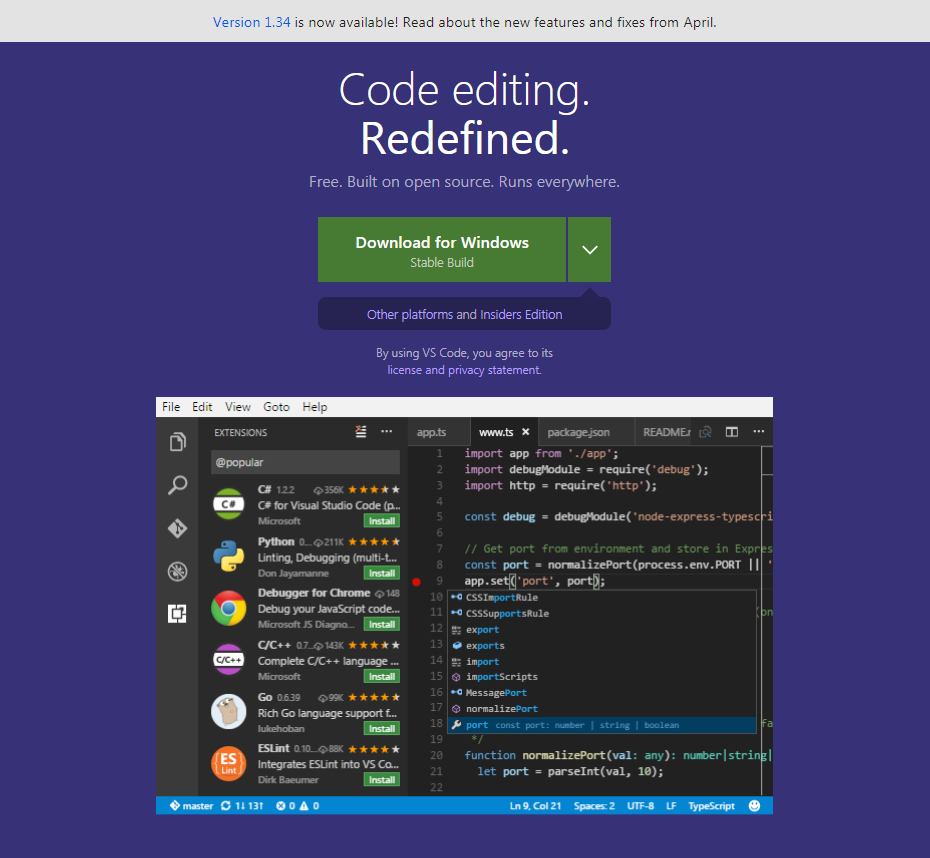Open editor more actions ellipsis menu
The height and width of the screenshot is (858, 930).
pos(759,432)
